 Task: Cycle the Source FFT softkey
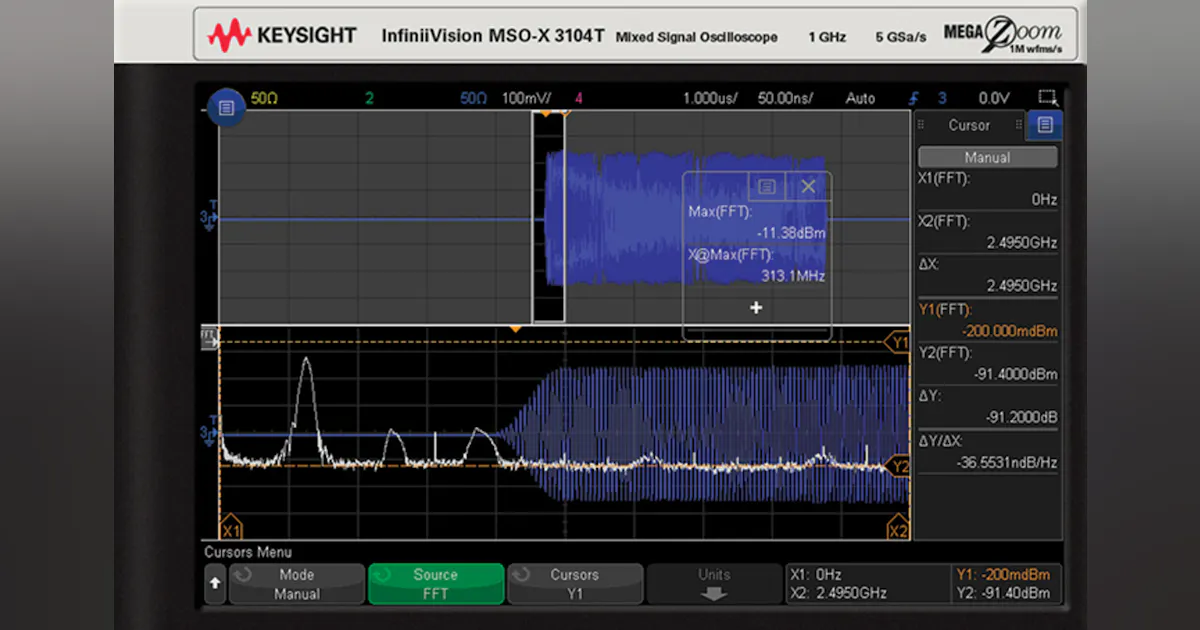point(436,583)
